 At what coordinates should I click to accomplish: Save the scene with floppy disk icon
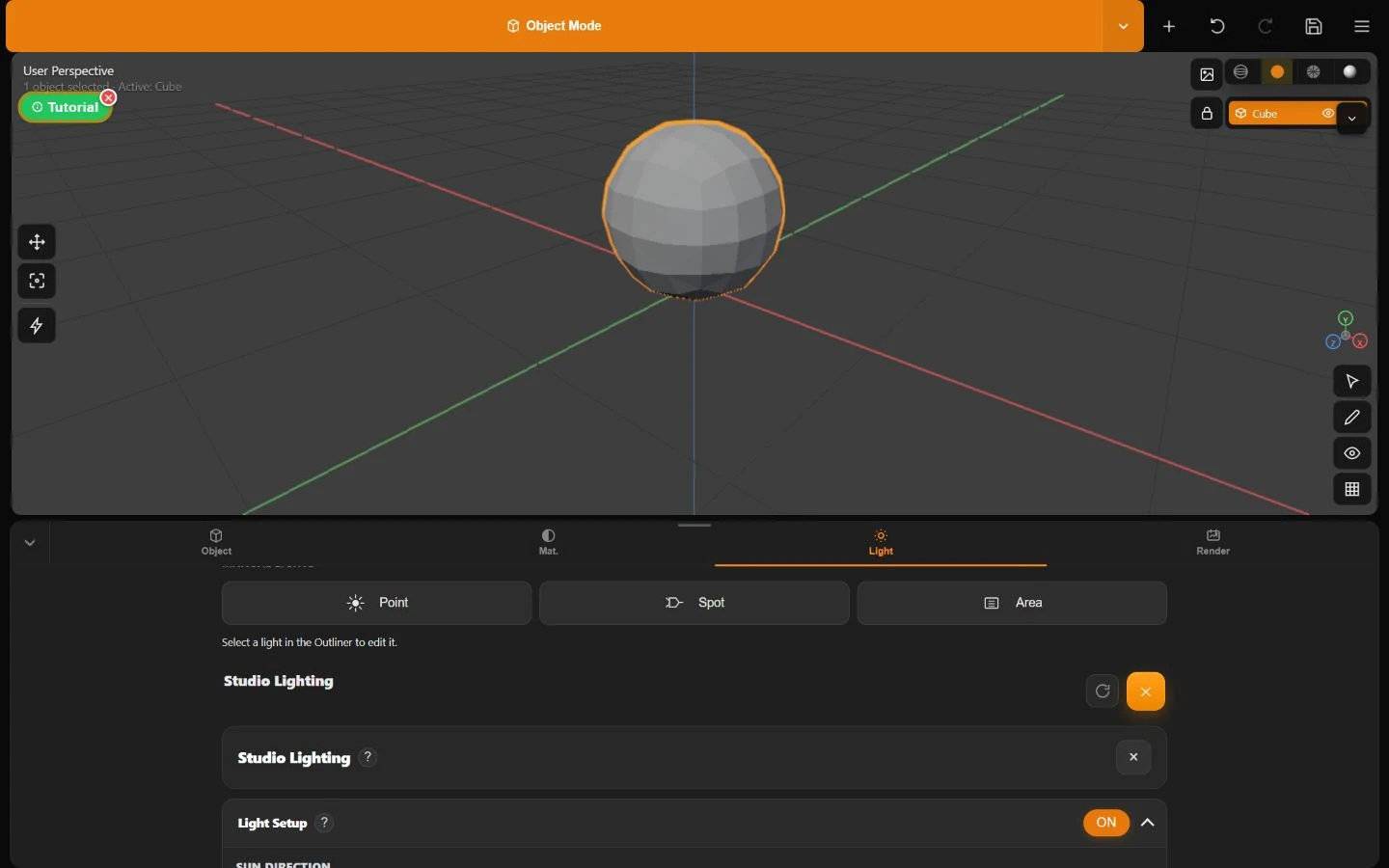click(1315, 26)
